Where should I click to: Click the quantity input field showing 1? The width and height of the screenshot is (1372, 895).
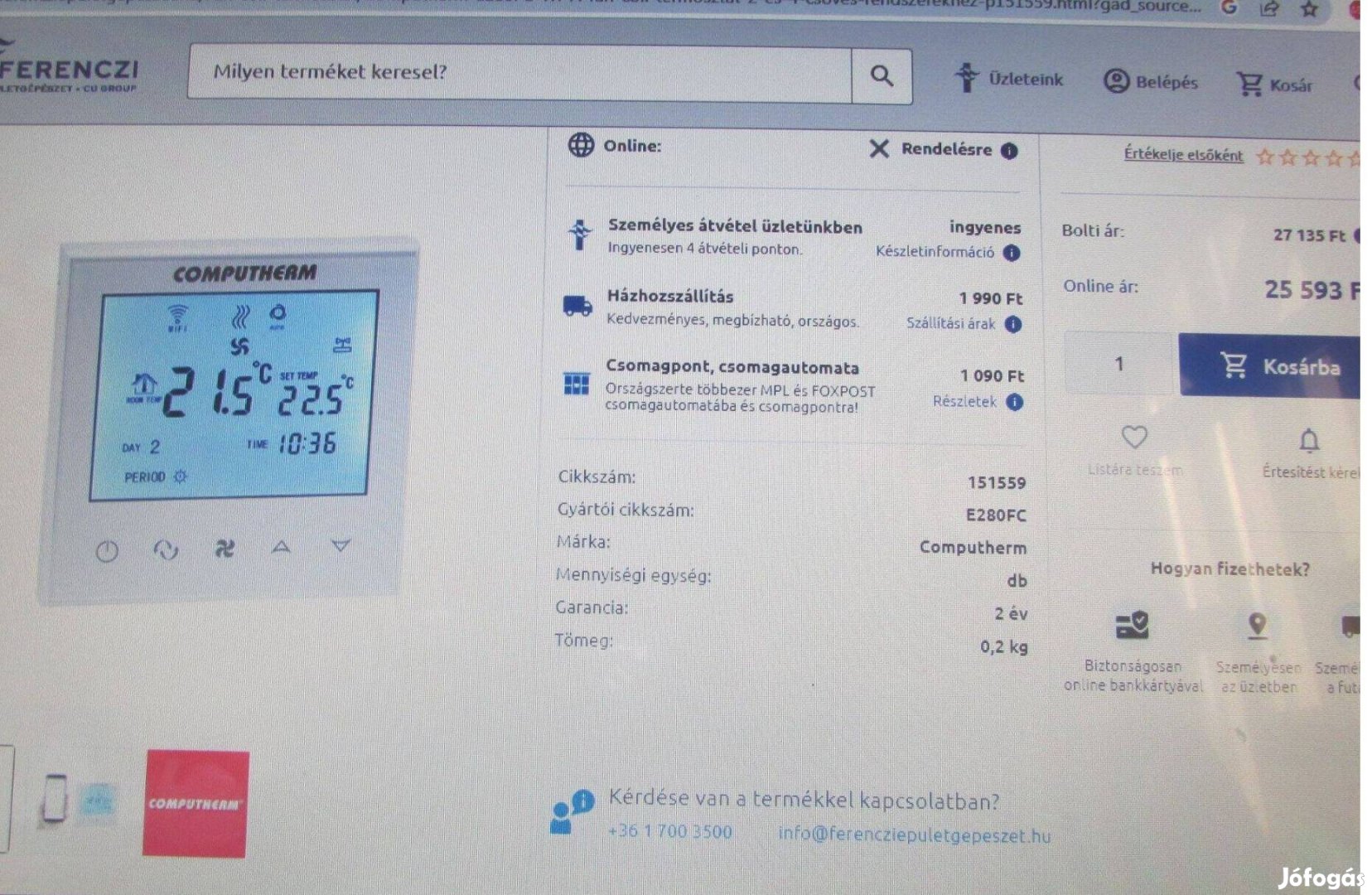[x=1119, y=363]
